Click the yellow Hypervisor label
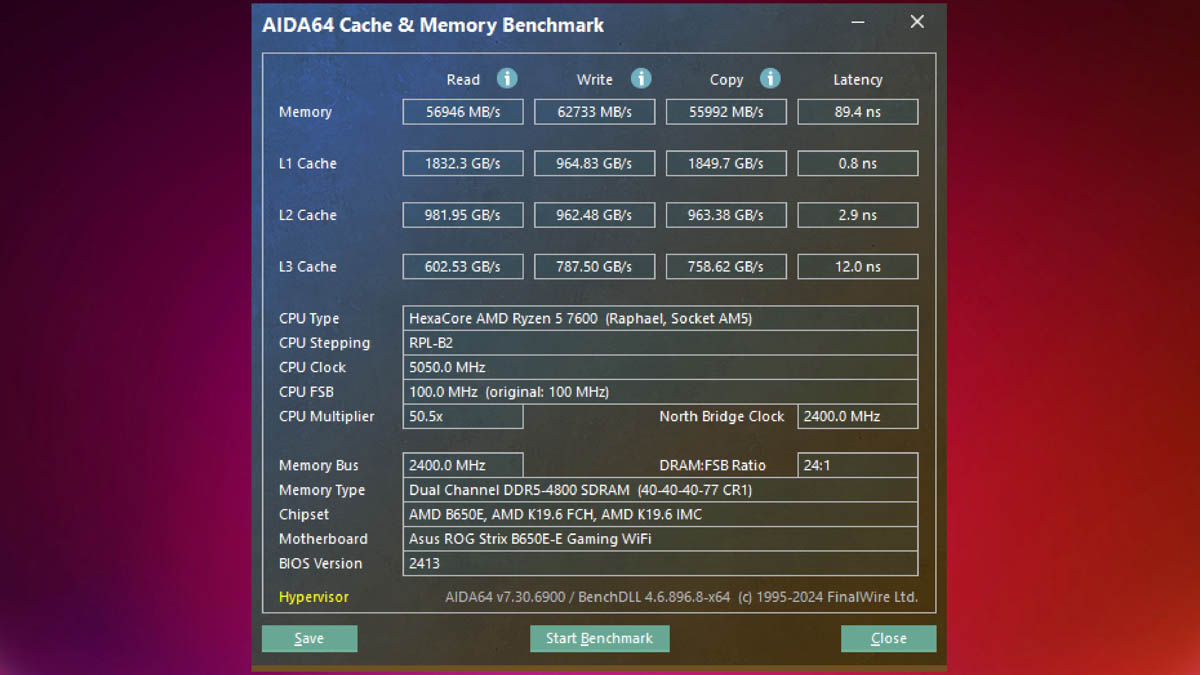Viewport: 1200px width, 675px height. (314, 597)
